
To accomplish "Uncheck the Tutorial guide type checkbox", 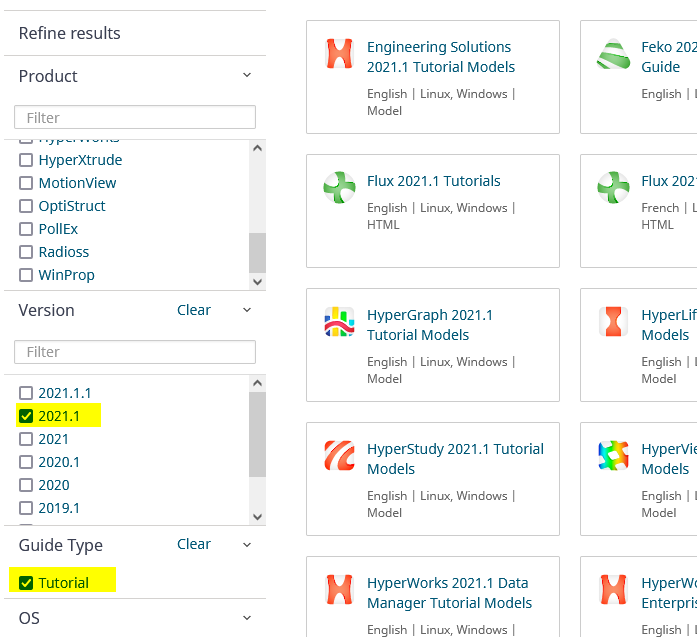I will 26,583.
